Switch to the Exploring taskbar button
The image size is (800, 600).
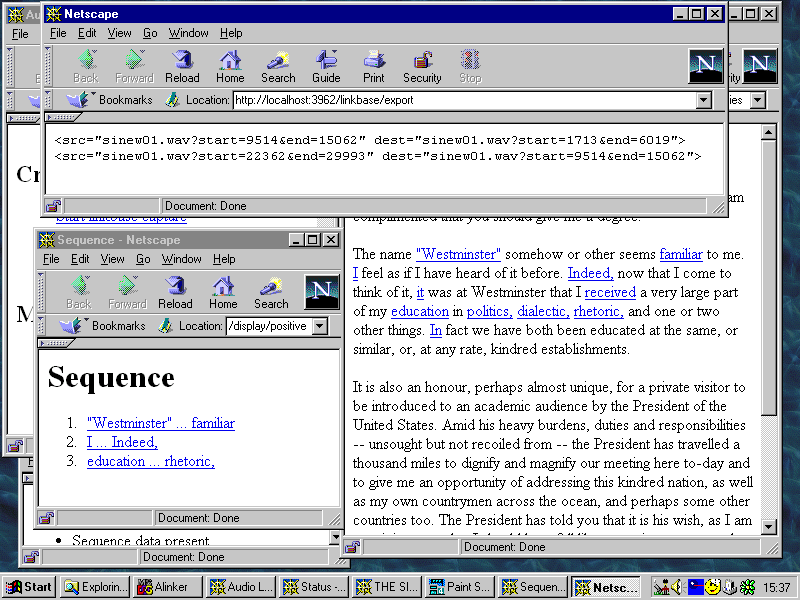[x=95, y=587]
